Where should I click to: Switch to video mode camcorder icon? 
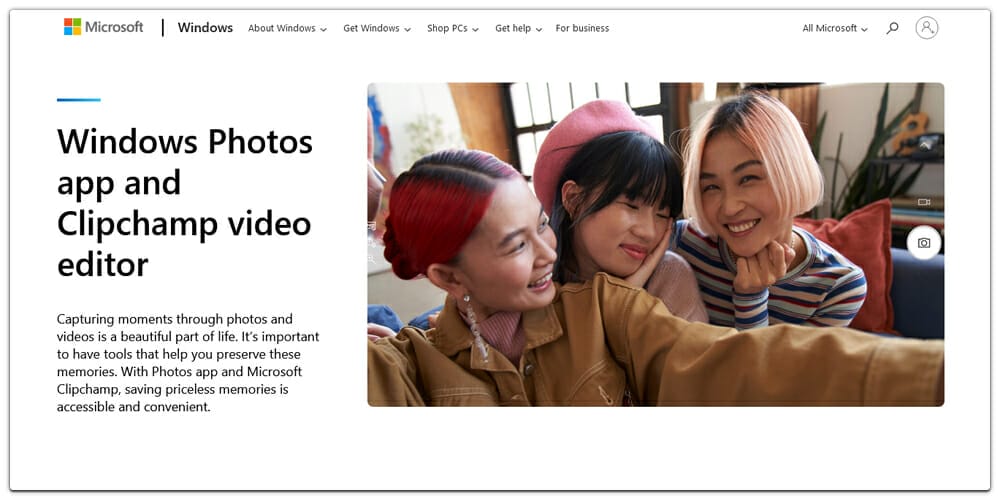tap(923, 202)
